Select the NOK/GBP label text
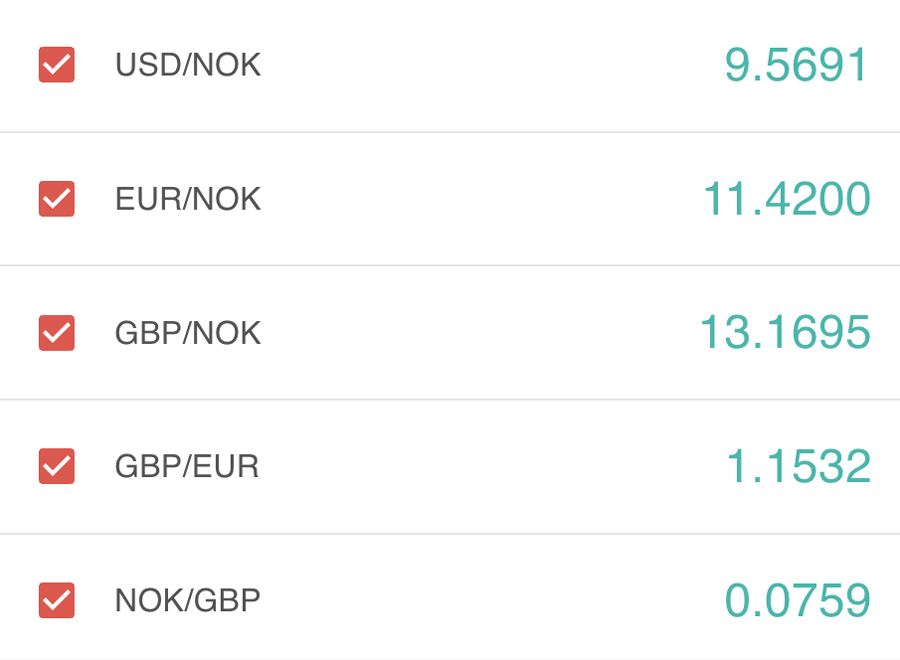Image resolution: width=900 pixels, height=660 pixels. click(x=188, y=600)
